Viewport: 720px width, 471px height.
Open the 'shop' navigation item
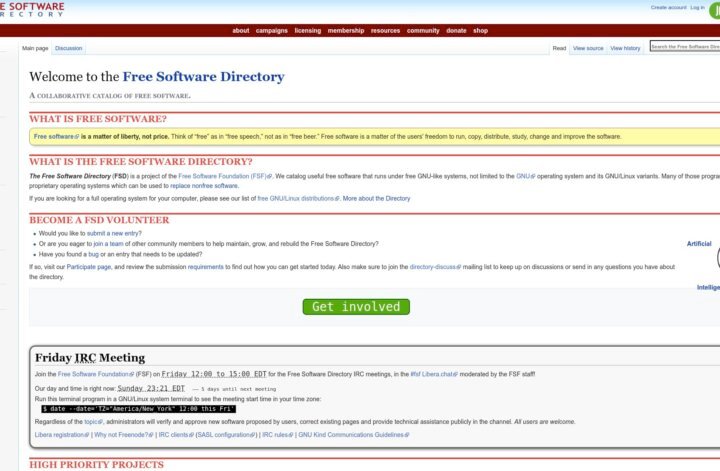[x=480, y=31]
